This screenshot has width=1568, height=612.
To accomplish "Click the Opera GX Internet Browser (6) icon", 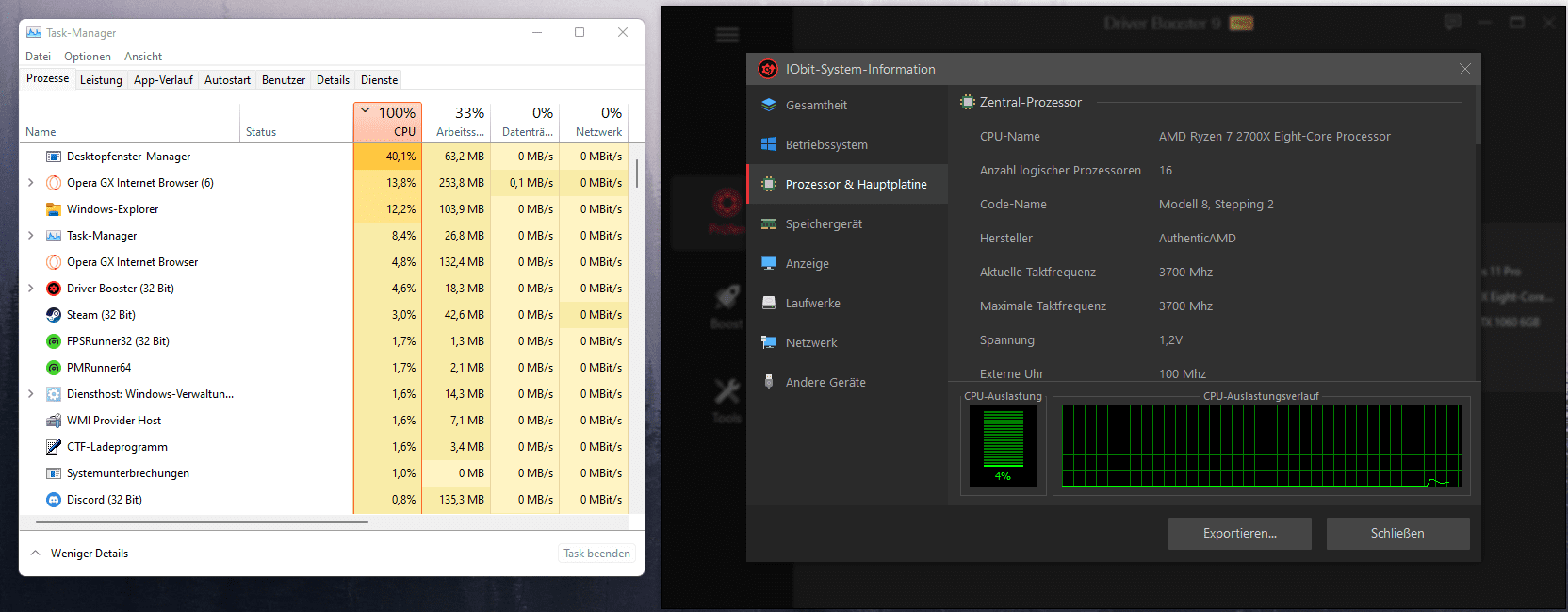I will click(54, 183).
